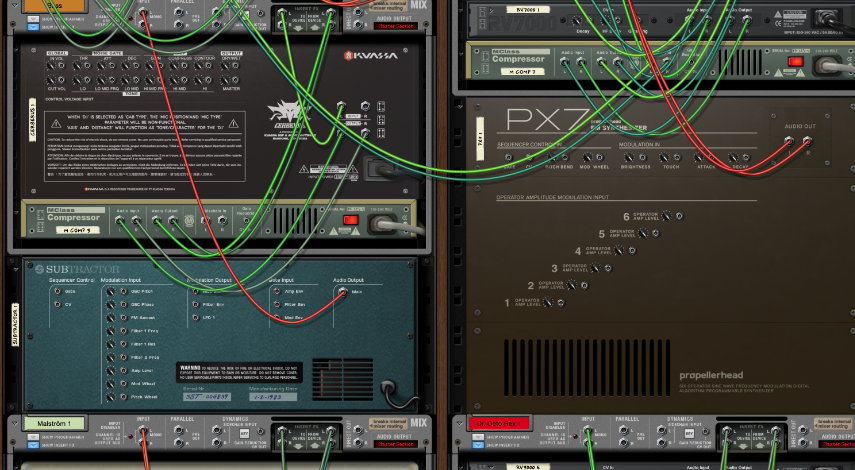Click the PX7 Operator 6 amp level jack
The width and height of the screenshot is (855, 470).
(679, 216)
